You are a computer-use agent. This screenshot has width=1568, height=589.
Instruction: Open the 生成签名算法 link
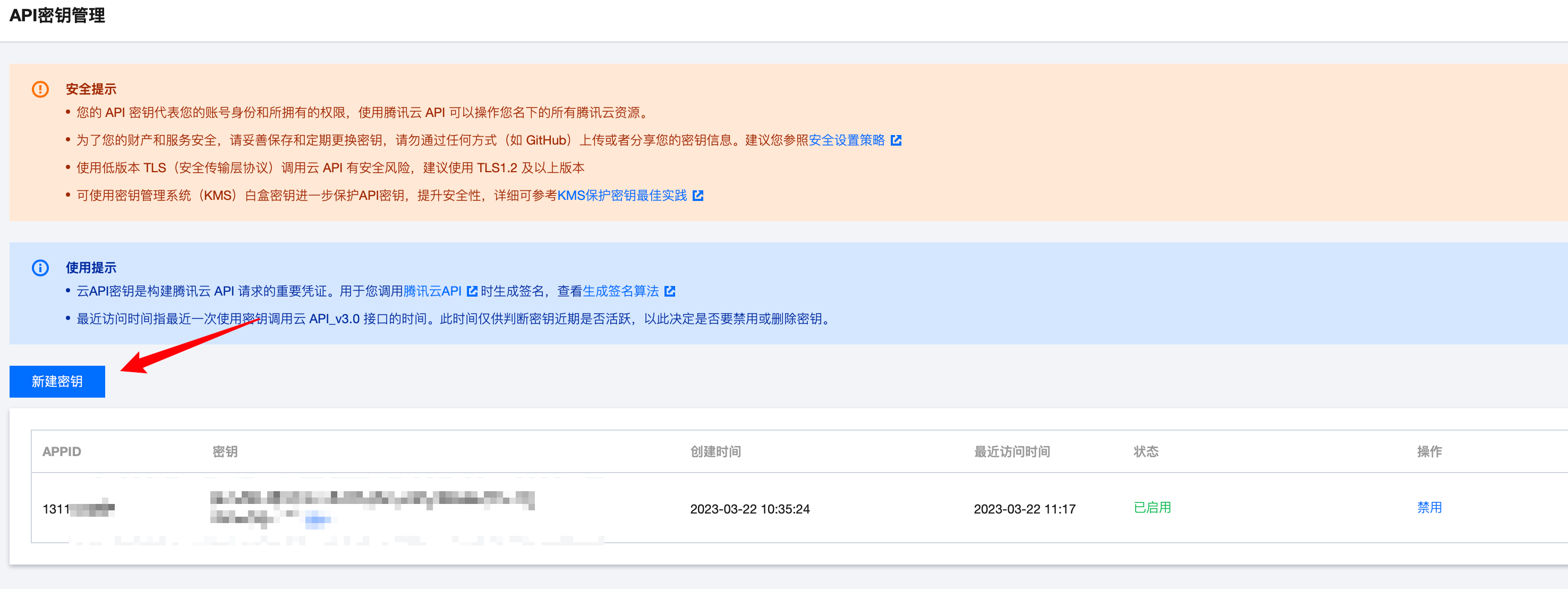pos(620,291)
